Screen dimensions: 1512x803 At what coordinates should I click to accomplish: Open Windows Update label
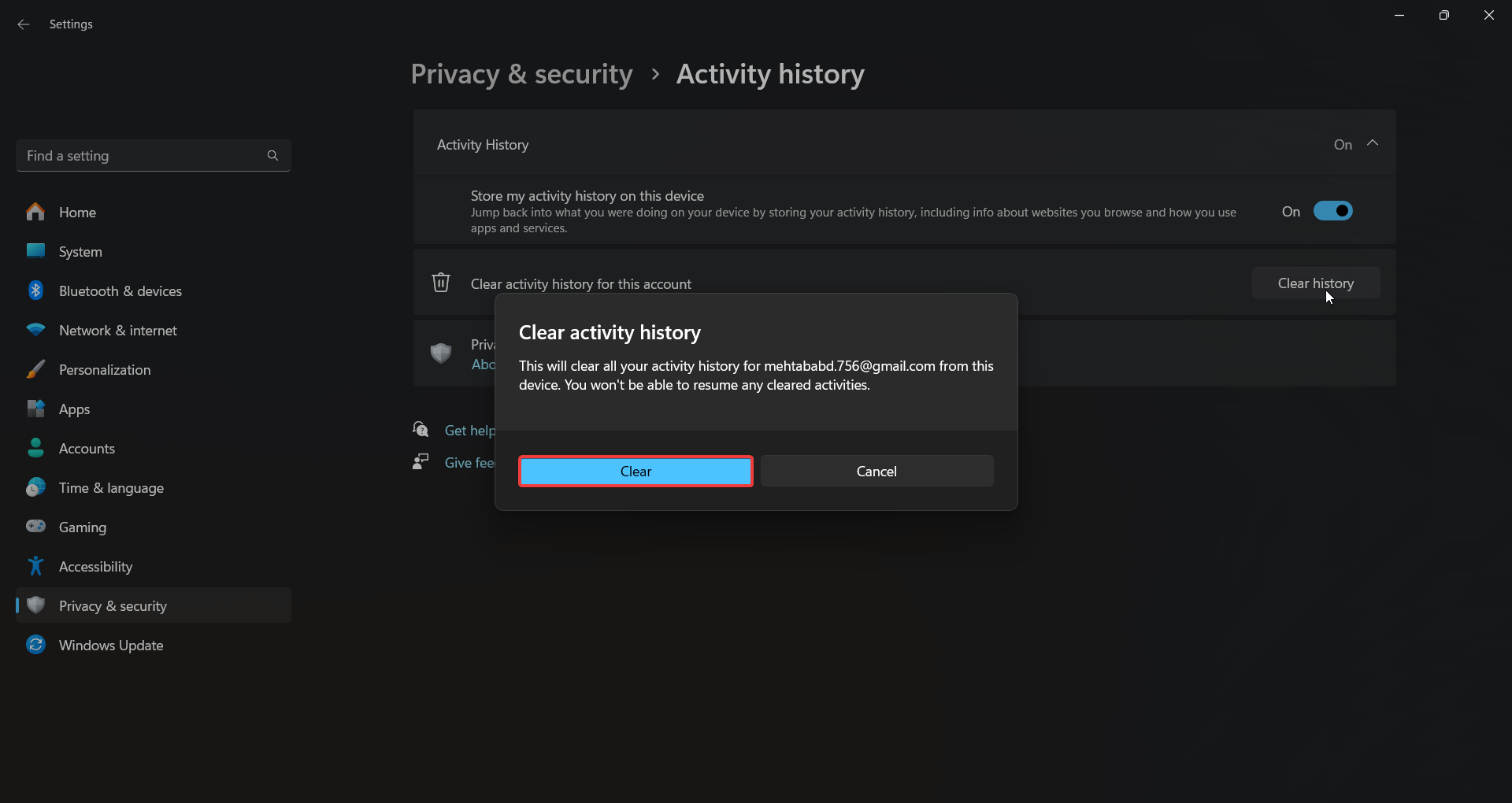[111, 646]
